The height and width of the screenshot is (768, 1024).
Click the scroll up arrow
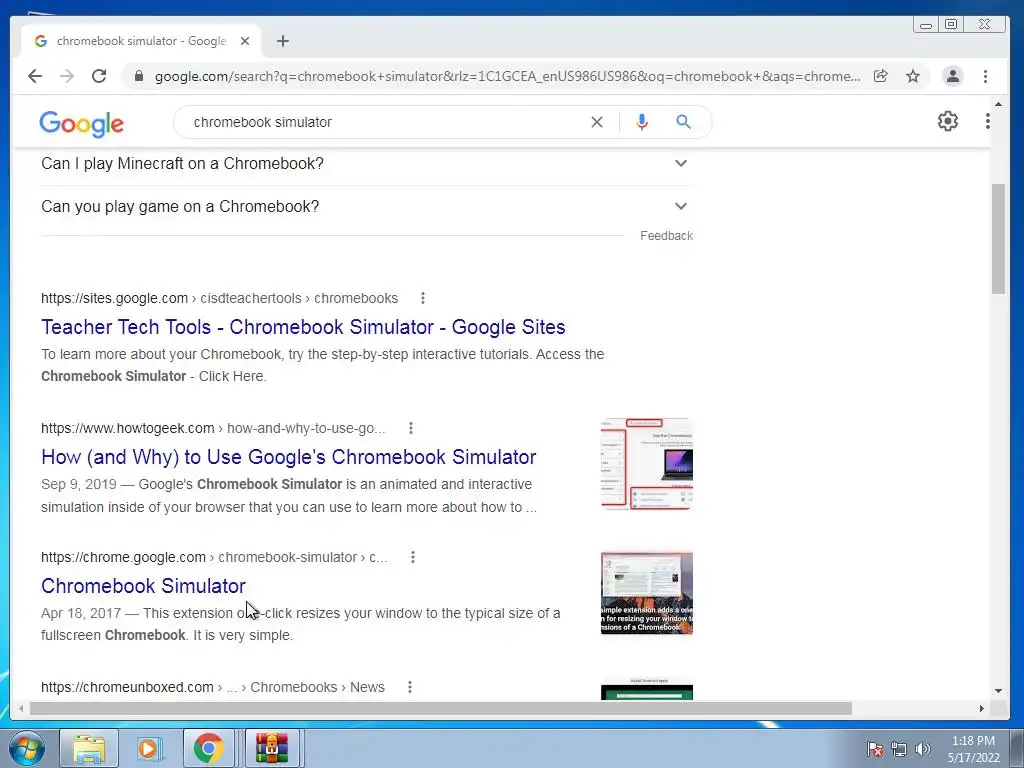pyautogui.click(x=998, y=104)
